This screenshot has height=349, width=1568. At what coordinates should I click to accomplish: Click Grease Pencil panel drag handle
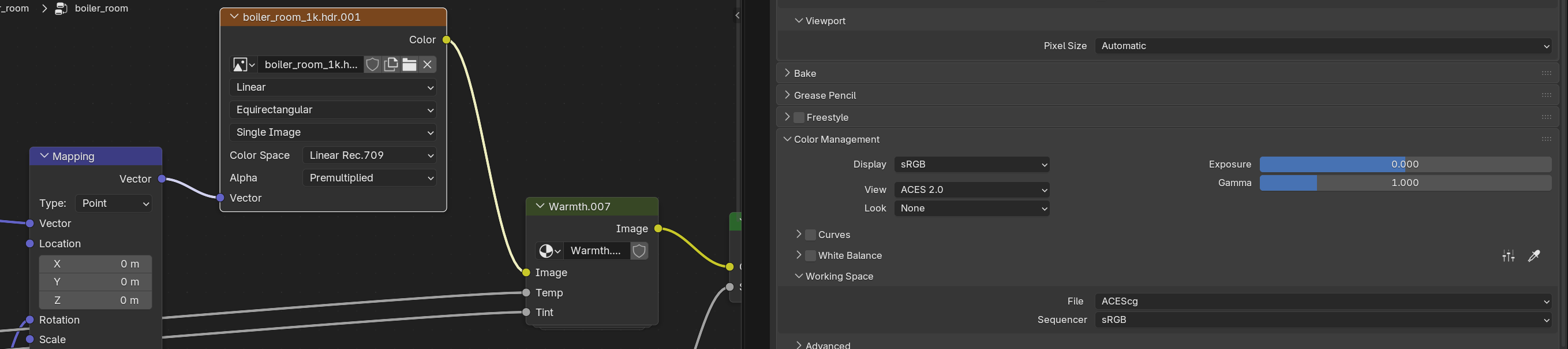(1547, 95)
